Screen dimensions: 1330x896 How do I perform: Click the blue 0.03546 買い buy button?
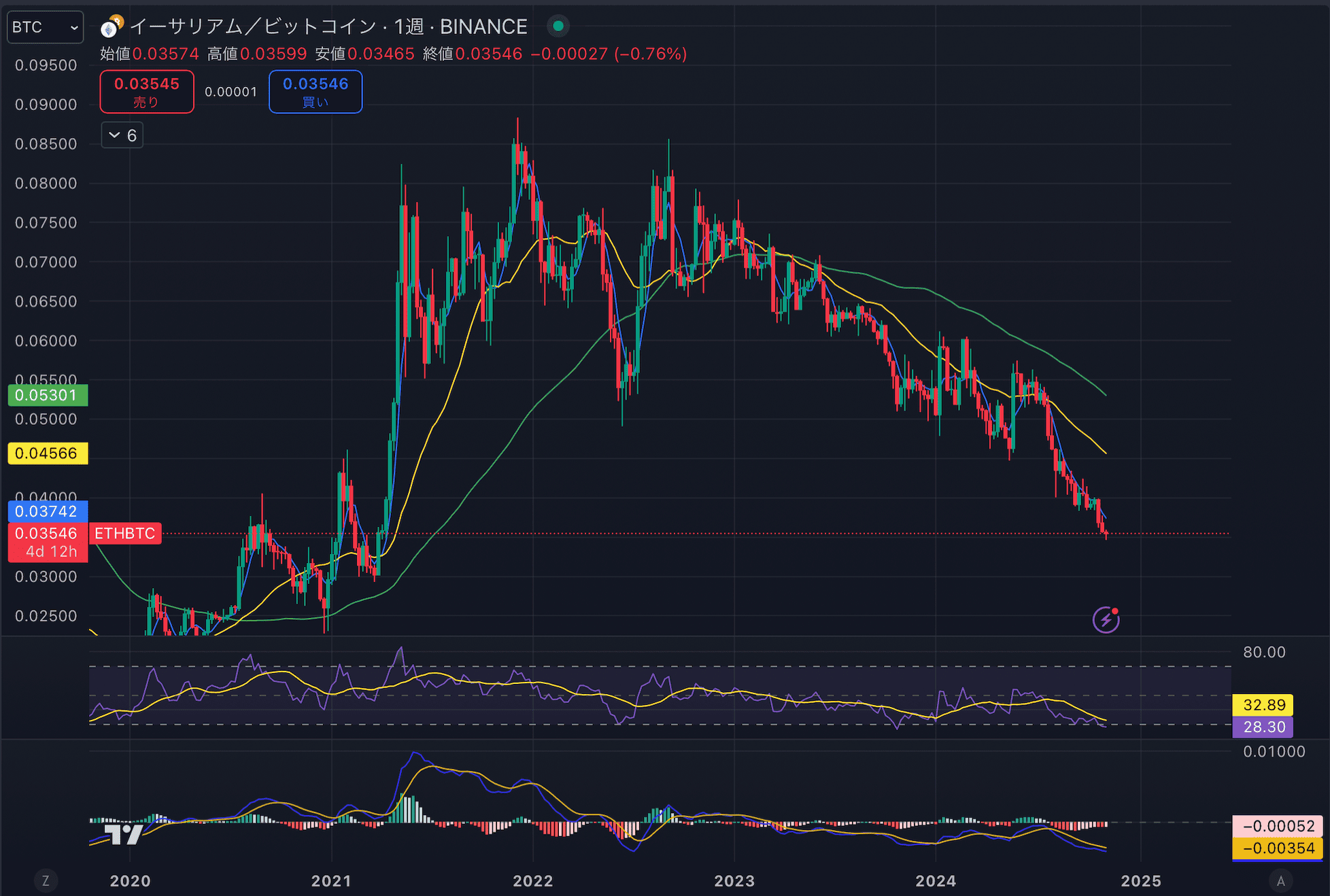[316, 92]
